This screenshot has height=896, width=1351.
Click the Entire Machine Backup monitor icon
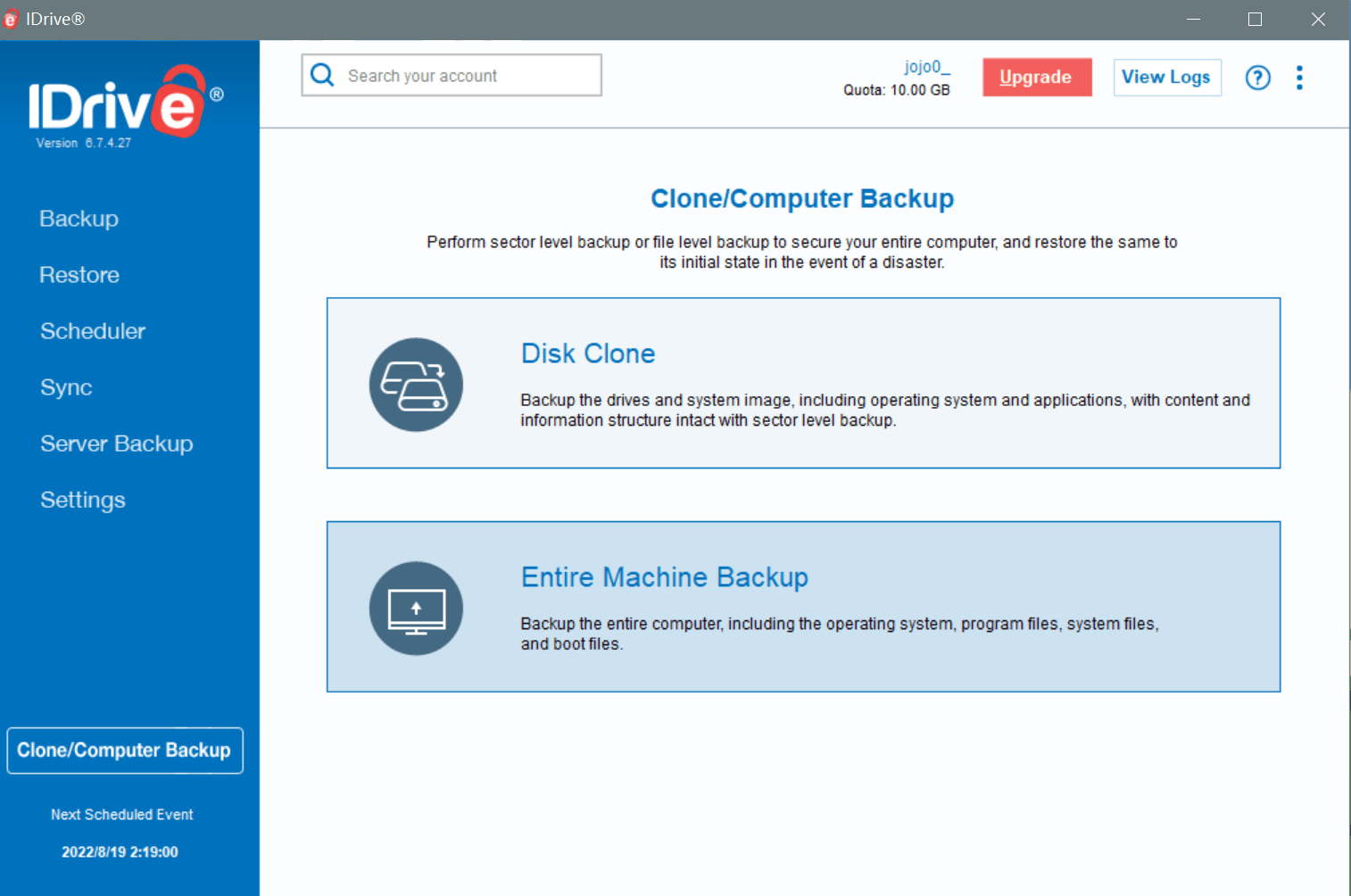(416, 609)
